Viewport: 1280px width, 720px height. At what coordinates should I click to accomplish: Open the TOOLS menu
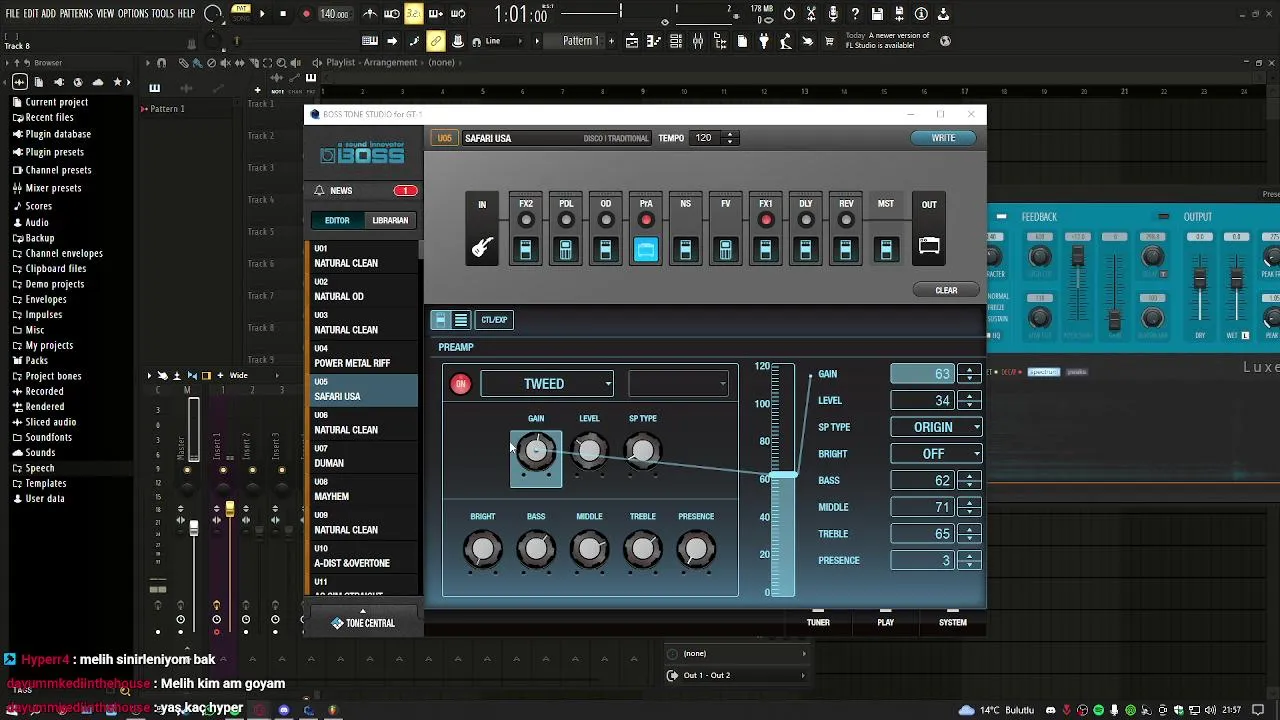[x=163, y=14]
